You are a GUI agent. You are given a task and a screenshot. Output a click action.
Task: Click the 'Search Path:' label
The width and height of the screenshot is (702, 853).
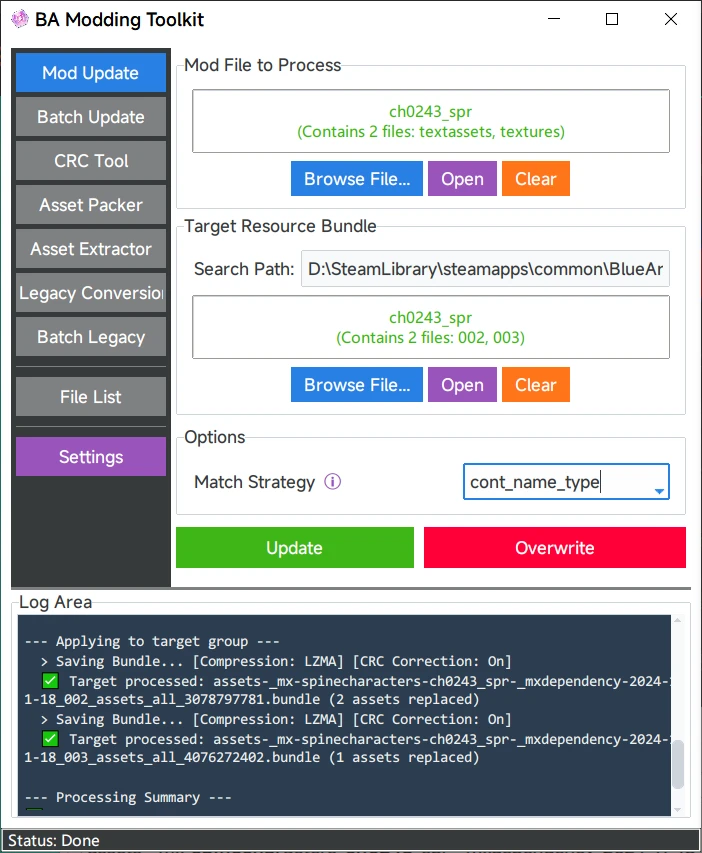pyautogui.click(x=244, y=269)
